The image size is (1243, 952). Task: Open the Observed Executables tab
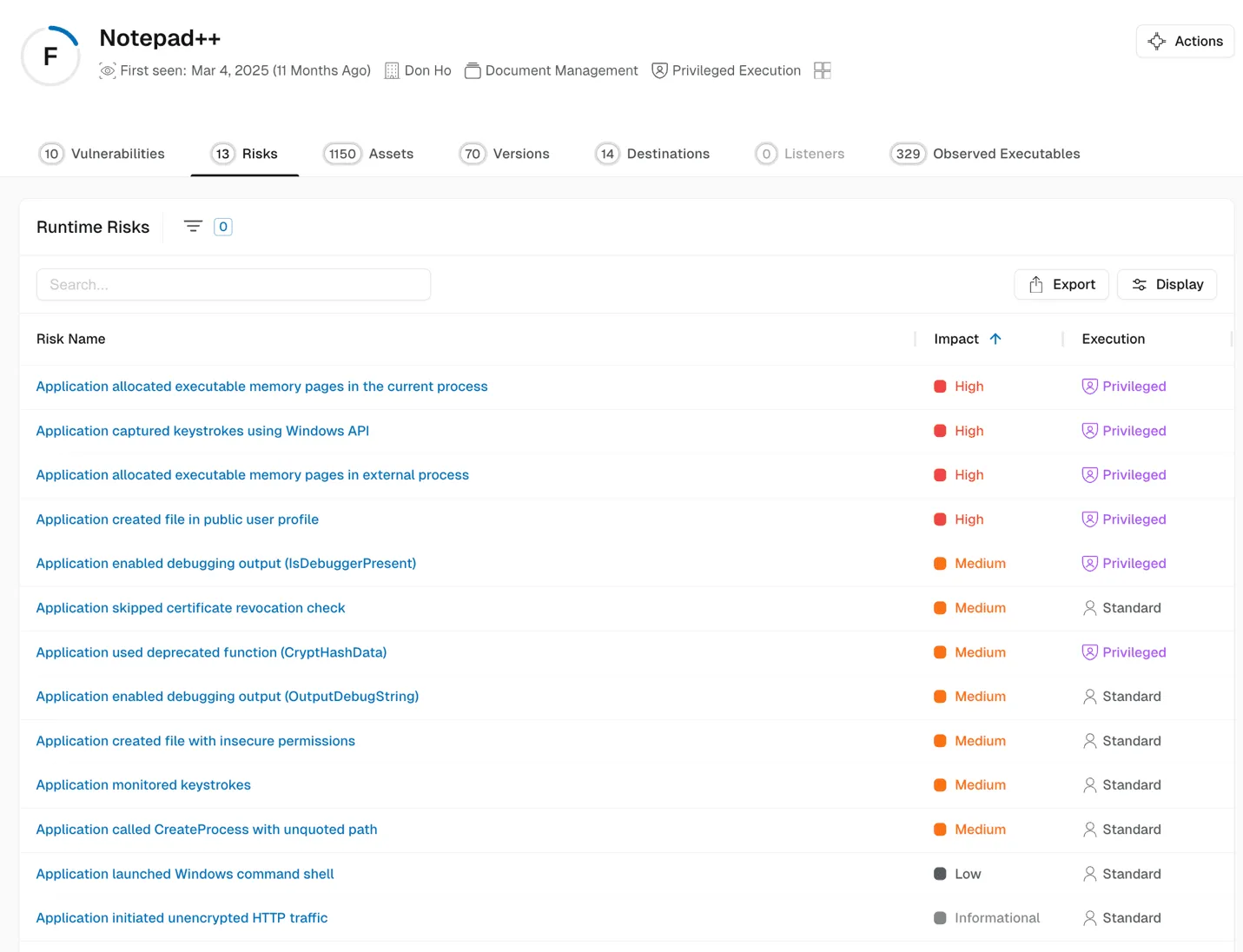(985, 154)
